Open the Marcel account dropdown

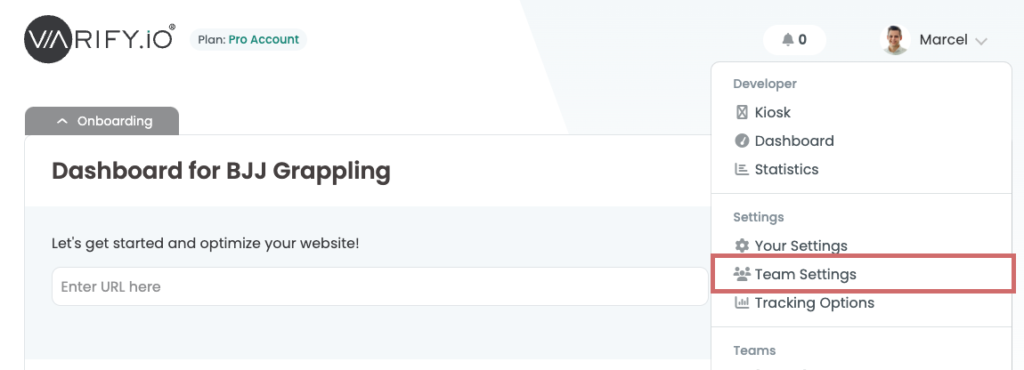[934, 40]
